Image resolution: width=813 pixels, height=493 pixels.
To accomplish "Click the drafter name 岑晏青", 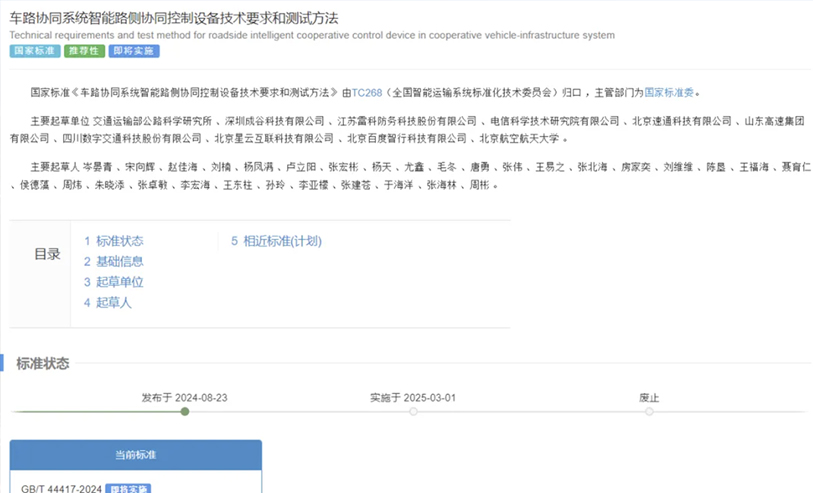I will click(x=97, y=167).
